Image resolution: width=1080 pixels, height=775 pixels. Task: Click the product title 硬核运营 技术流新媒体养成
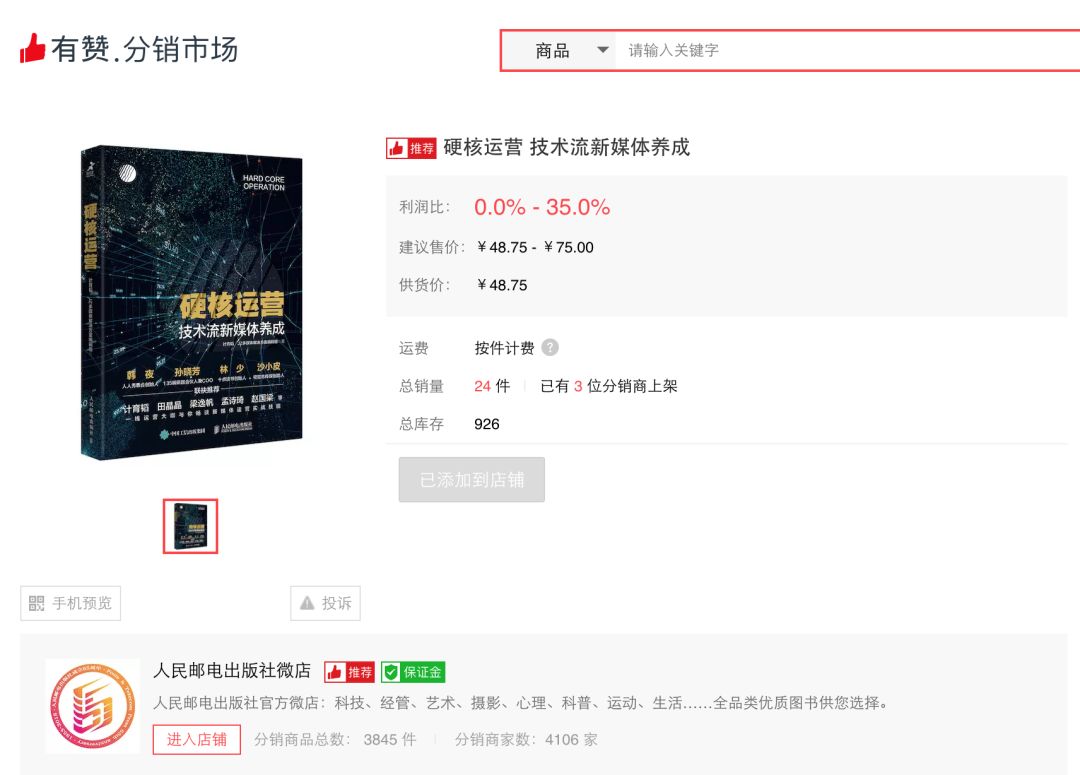coord(567,148)
